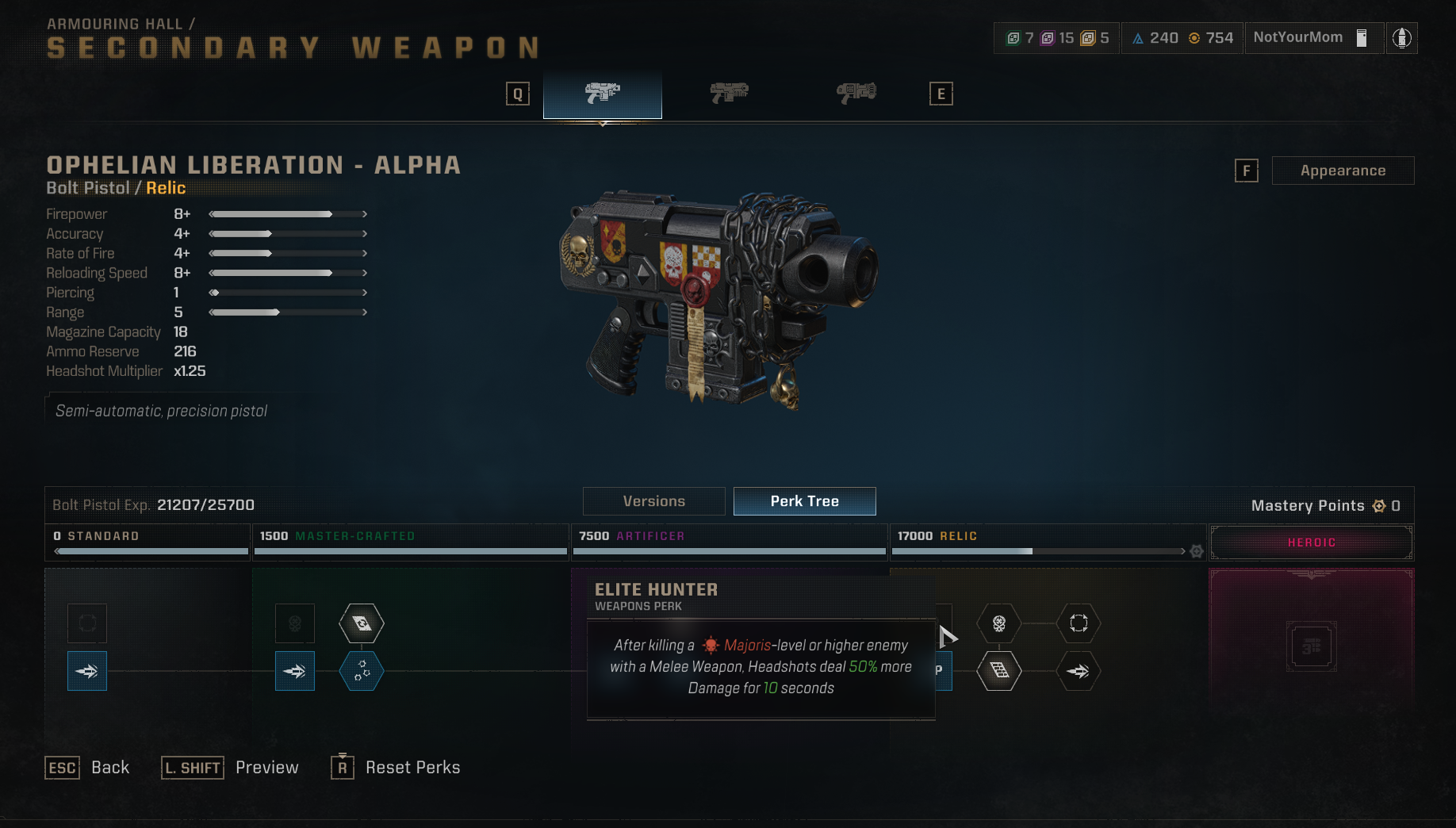Viewport: 1456px width, 828px height.
Task: Select the magazine hexagon perk in Master-Crafted tier
Action: click(362, 623)
